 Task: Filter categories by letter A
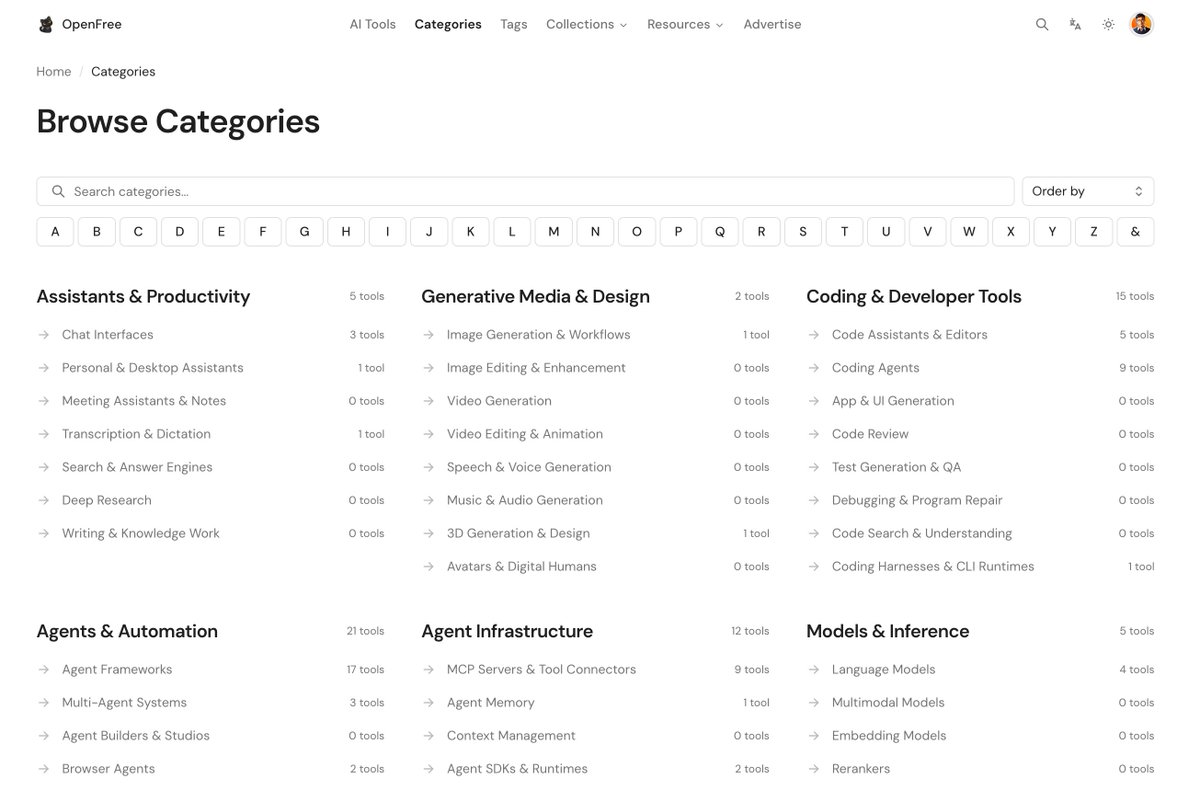(x=55, y=232)
